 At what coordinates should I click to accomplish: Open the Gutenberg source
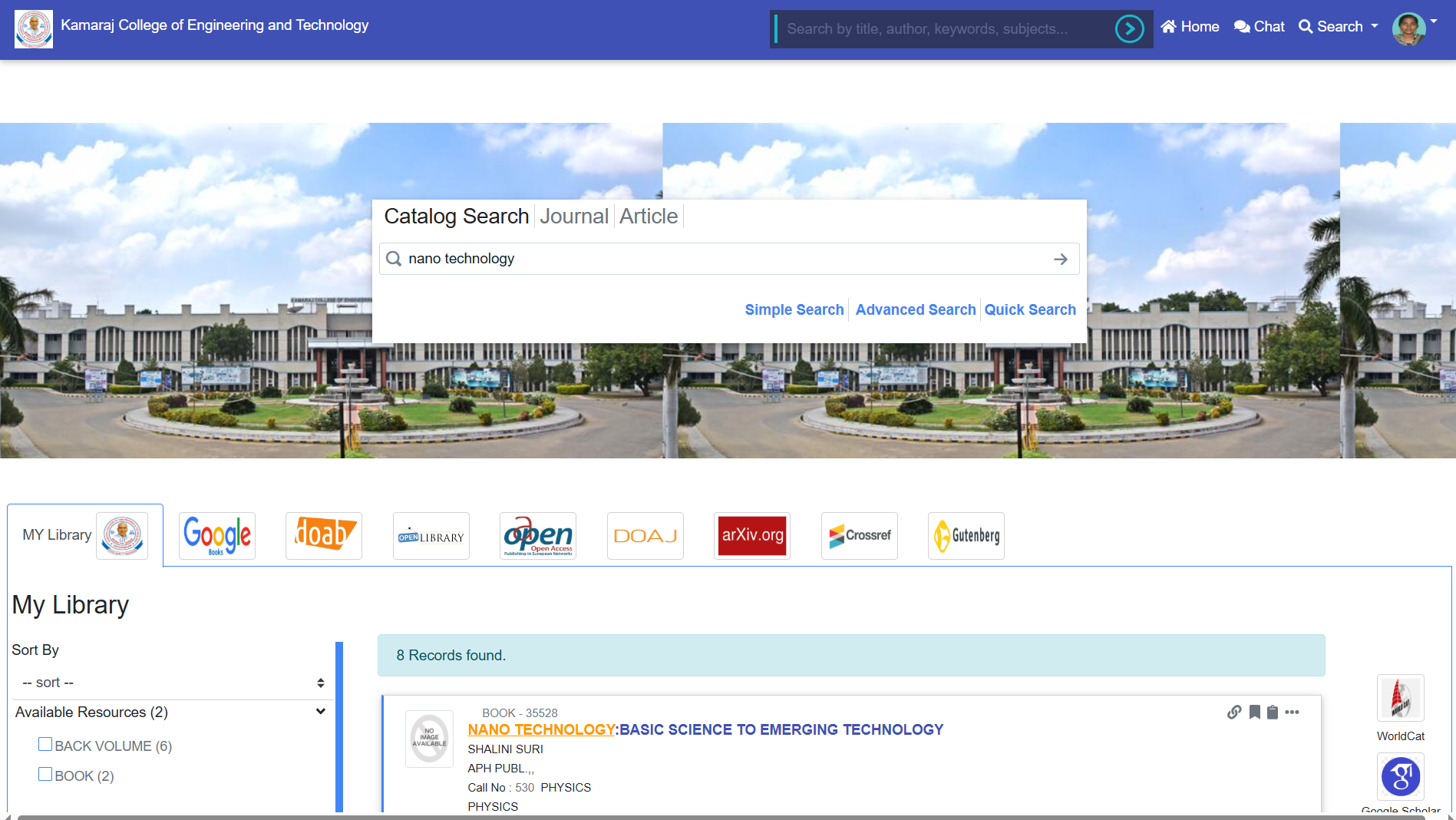(966, 535)
